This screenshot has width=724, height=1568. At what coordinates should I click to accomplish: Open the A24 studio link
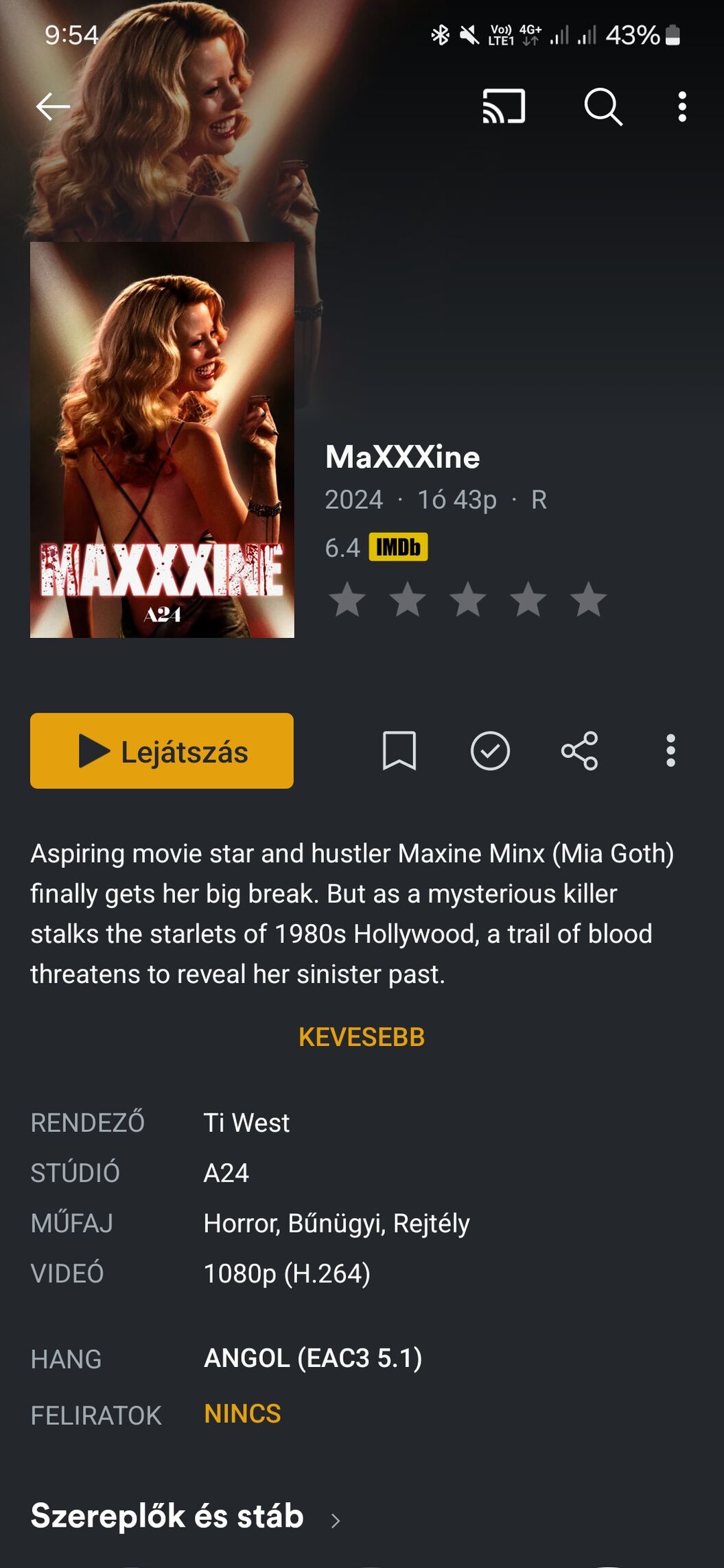pos(226,1174)
